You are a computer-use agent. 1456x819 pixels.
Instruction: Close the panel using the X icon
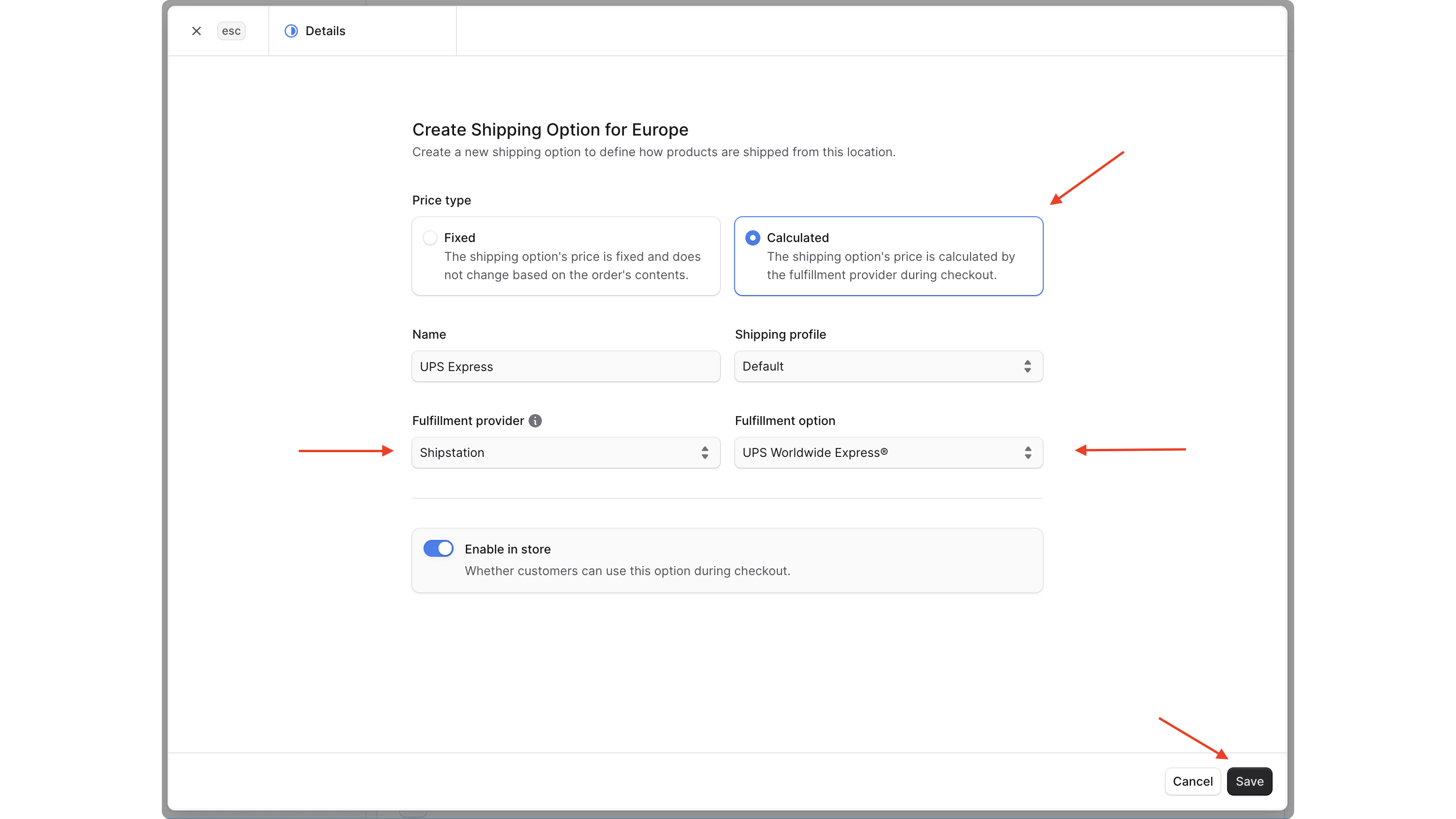(x=196, y=31)
